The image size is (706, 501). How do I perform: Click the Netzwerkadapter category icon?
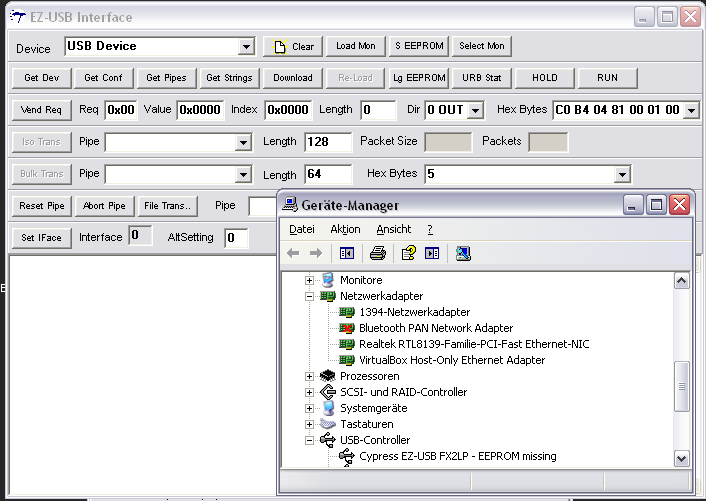(x=328, y=296)
